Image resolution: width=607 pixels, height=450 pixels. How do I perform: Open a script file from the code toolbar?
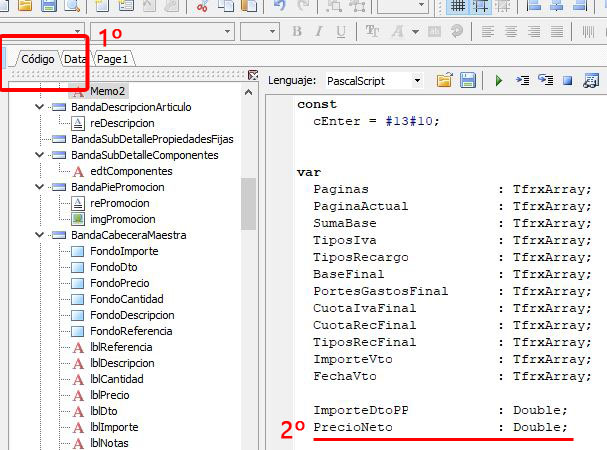(444, 80)
